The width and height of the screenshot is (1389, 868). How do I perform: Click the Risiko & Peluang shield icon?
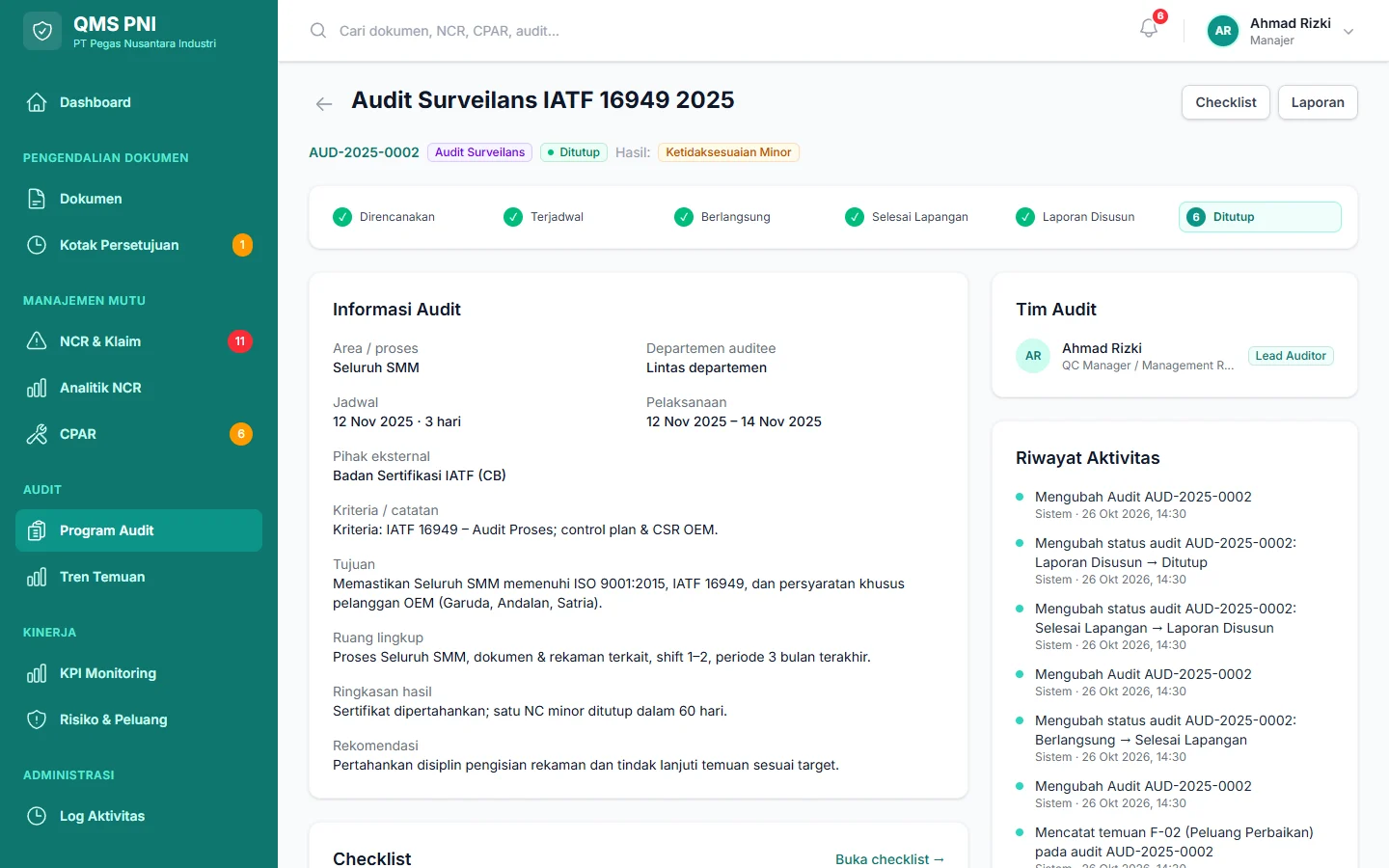37,719
